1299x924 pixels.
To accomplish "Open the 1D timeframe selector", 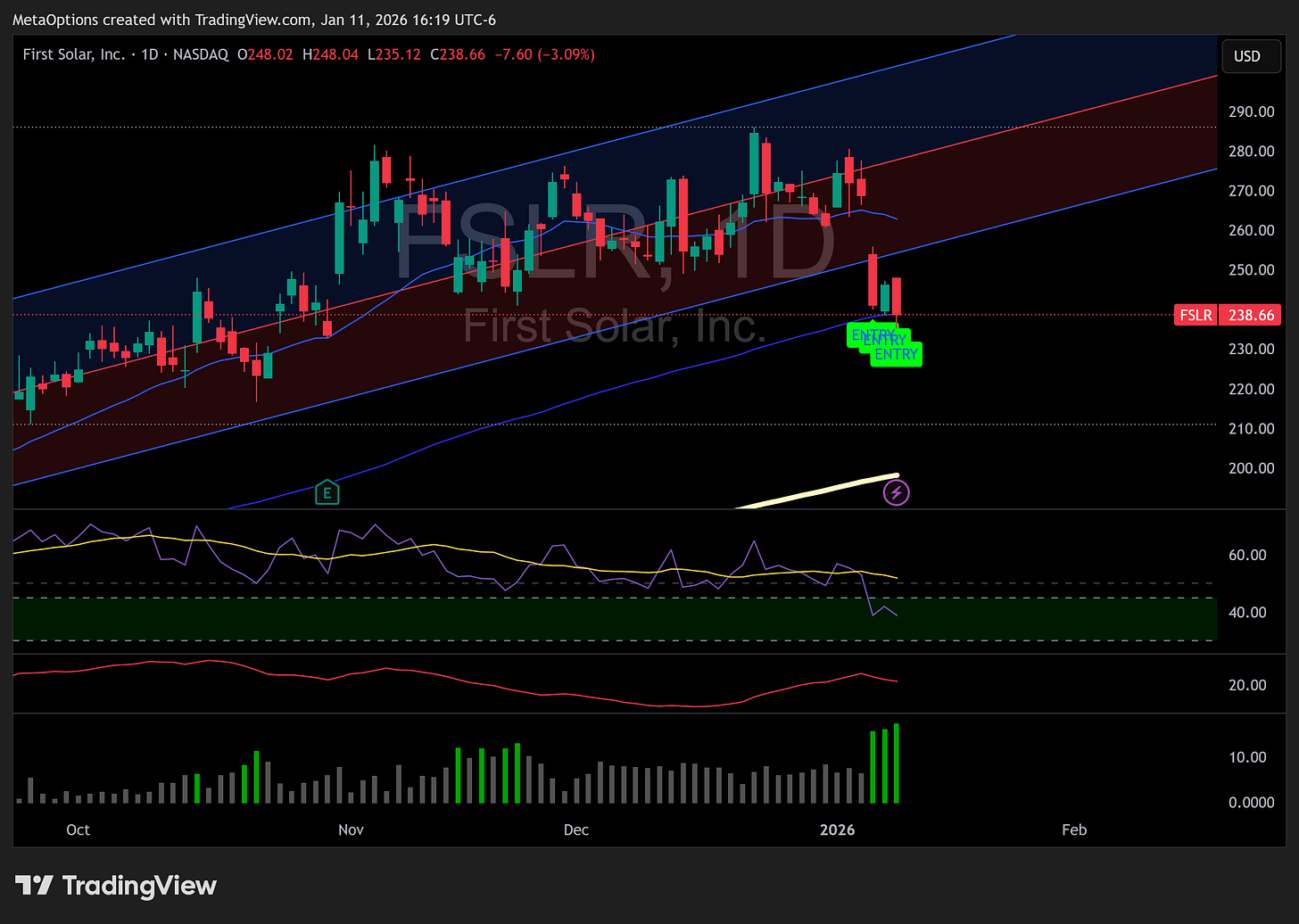I will [x=149, y=54].
